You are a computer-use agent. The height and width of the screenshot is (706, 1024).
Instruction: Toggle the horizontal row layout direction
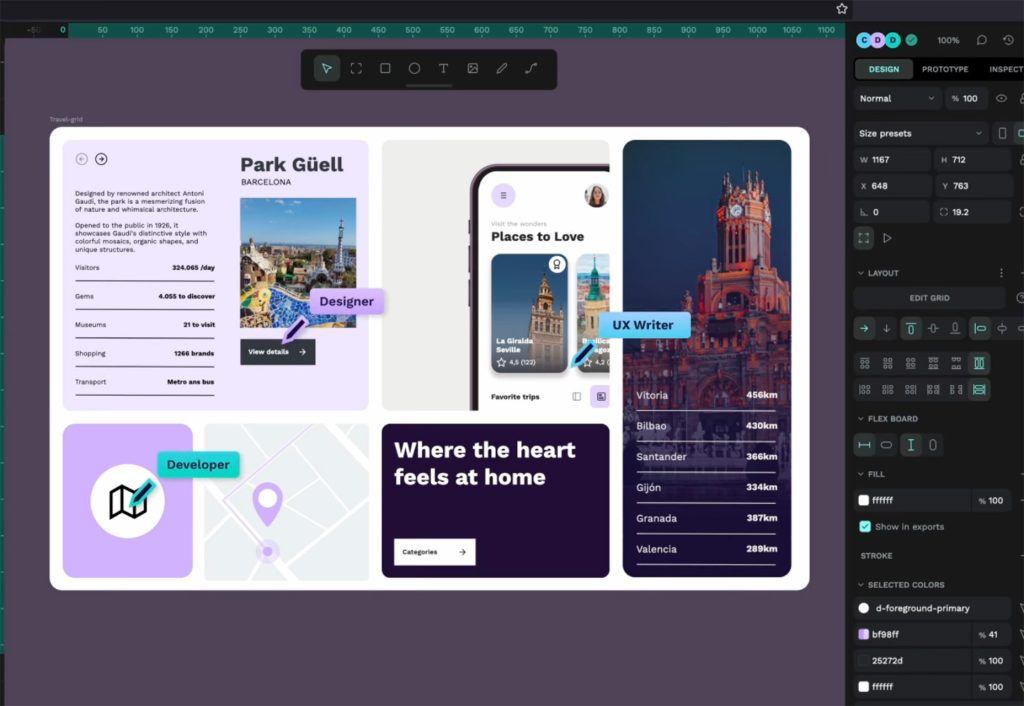click(x=864, y=328)
